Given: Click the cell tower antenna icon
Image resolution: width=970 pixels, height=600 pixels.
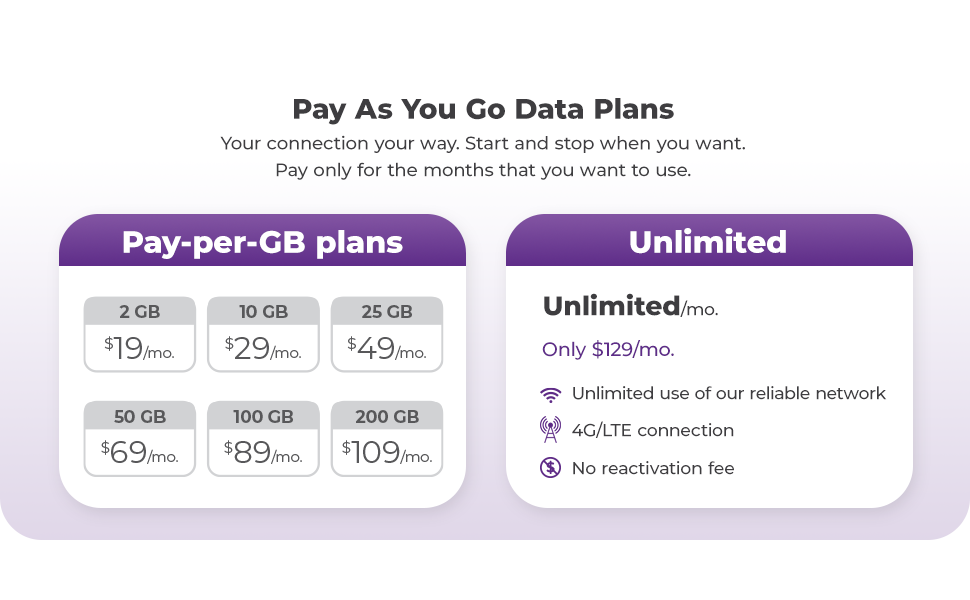Looking at the screenshot, I should click(x=551, y=429).
